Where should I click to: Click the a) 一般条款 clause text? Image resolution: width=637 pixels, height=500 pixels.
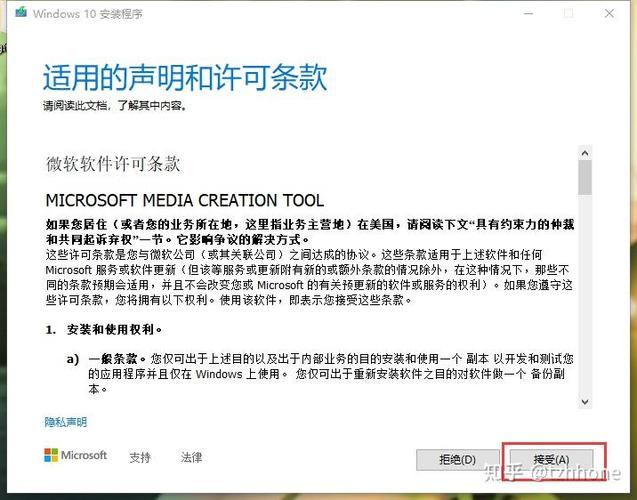tap(321, 374)
